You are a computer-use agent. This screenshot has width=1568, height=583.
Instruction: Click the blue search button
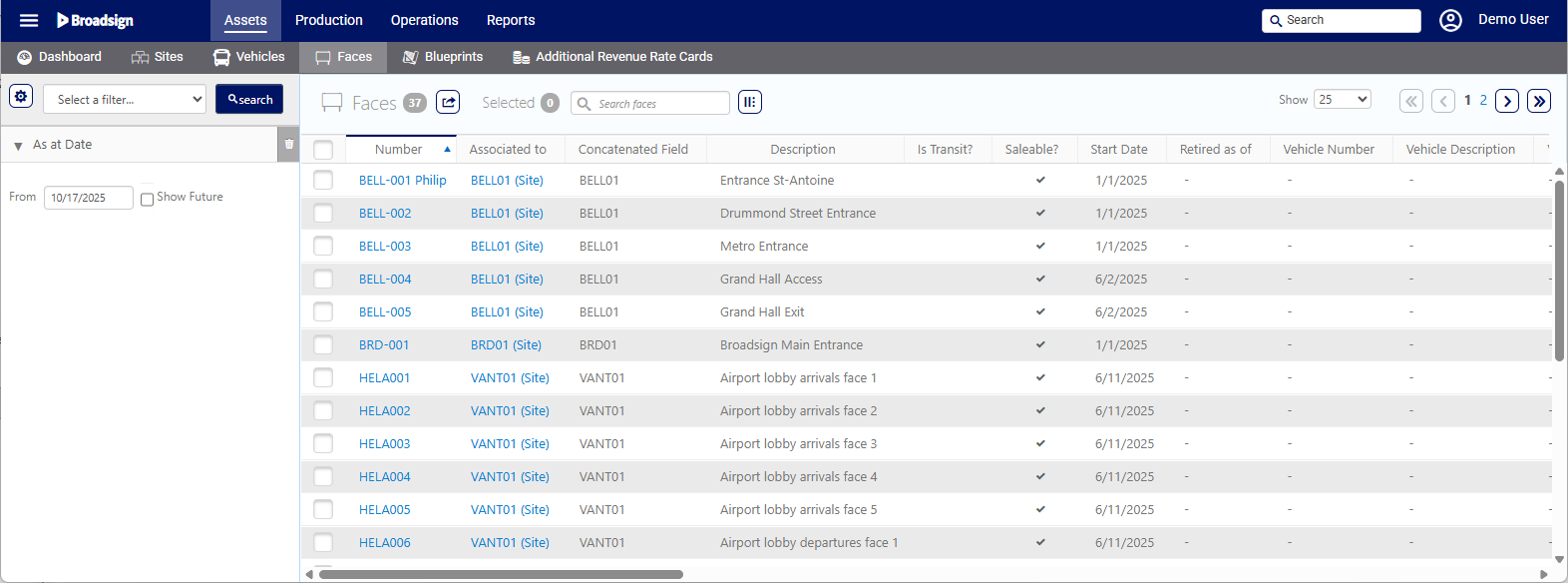pyautogui.click(x=249, y=99)
